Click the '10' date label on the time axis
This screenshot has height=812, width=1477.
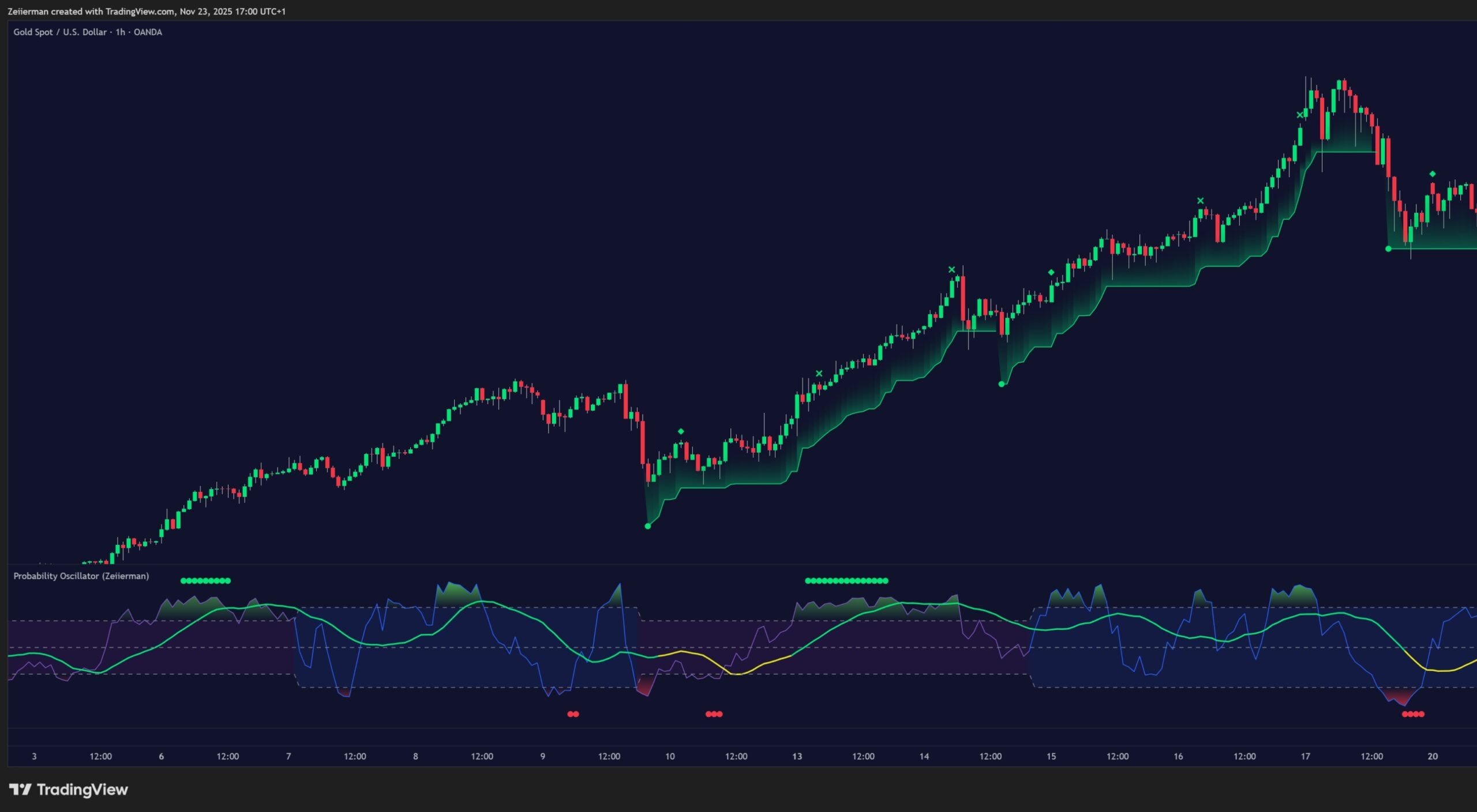tap(670, 756)
